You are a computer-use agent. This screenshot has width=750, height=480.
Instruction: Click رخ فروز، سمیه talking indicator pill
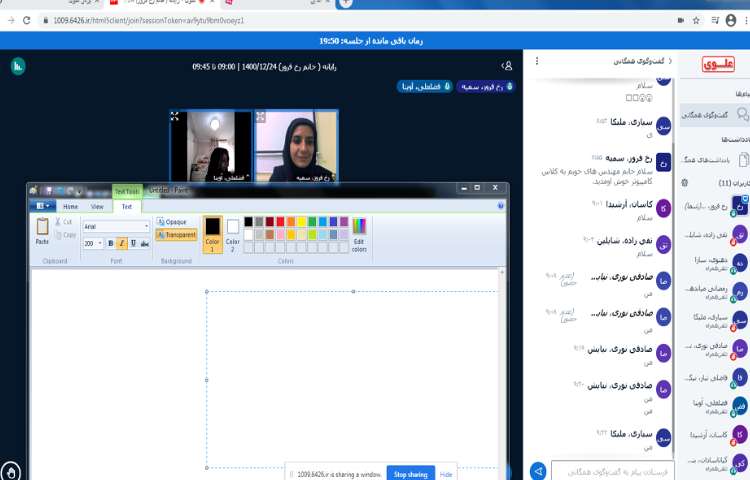[485, 87]
